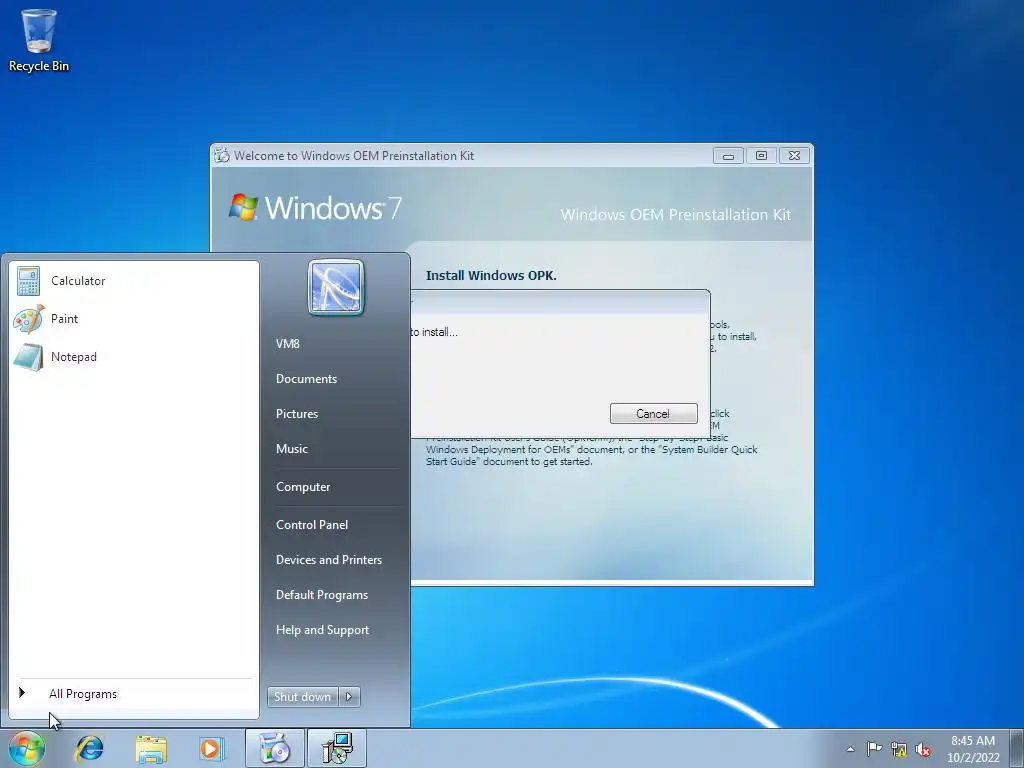Image resolution: width=1024 pixels, height=768 pixels.
Task: Cancel the OPK install dialog
Action: 653,413
